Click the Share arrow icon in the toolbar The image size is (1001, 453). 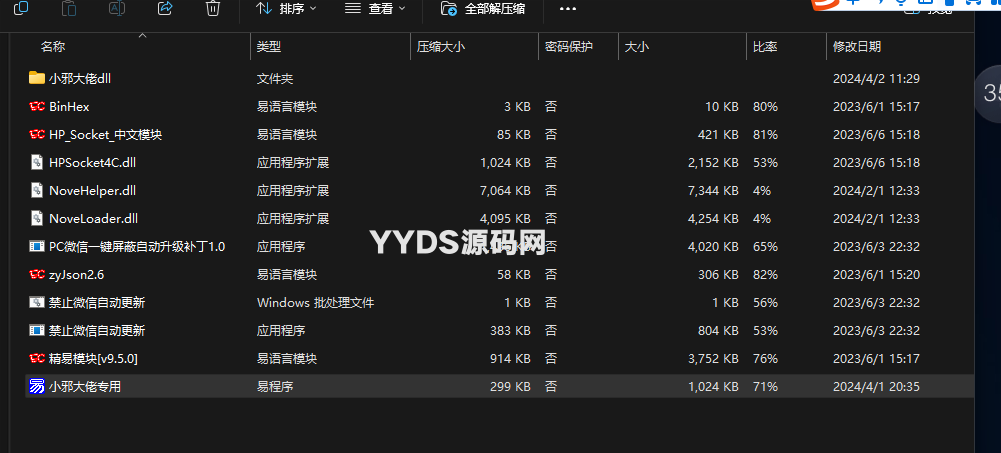[x=165, y=8]
